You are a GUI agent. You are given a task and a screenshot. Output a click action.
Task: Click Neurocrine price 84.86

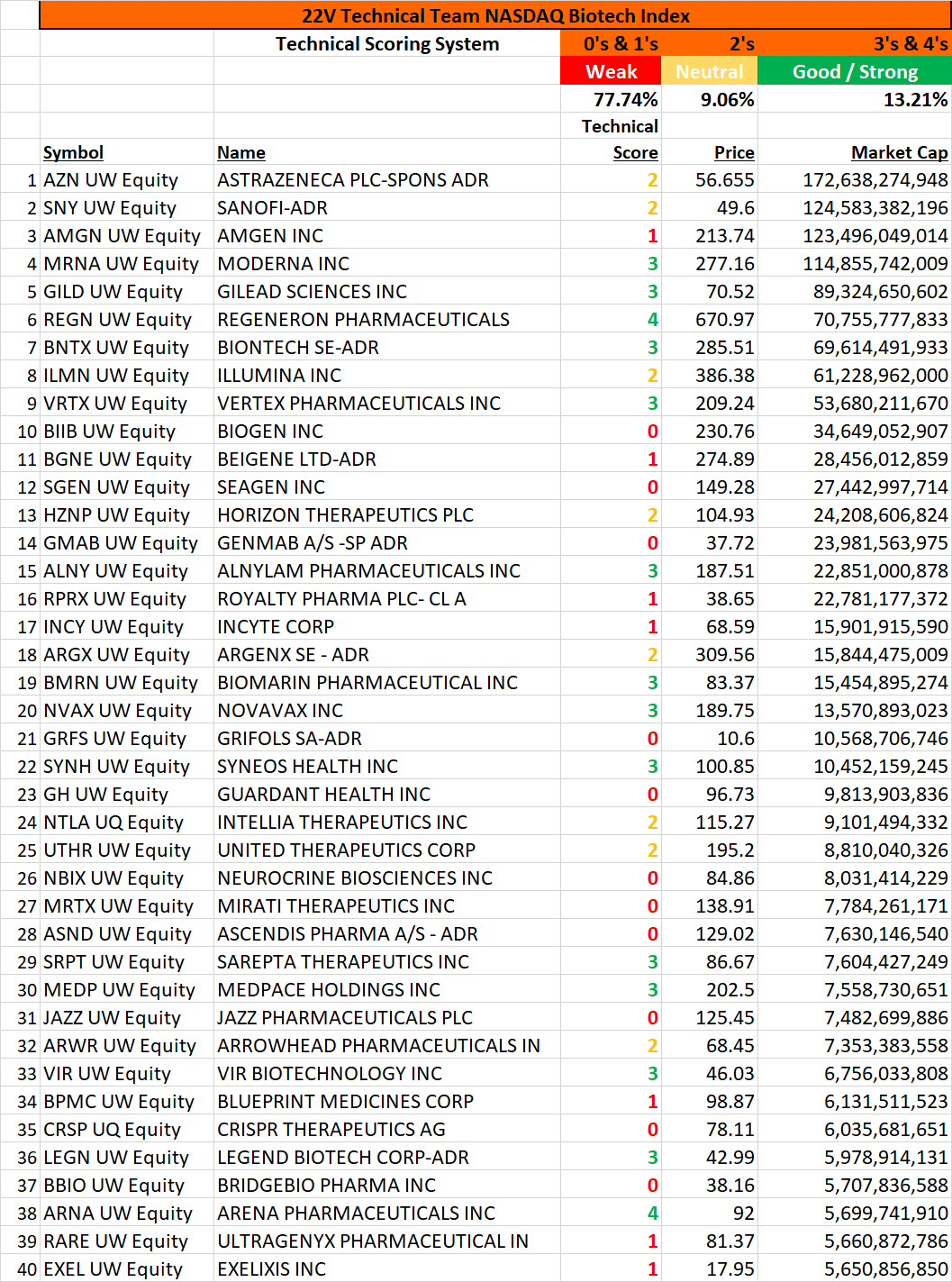click(710, 878)
